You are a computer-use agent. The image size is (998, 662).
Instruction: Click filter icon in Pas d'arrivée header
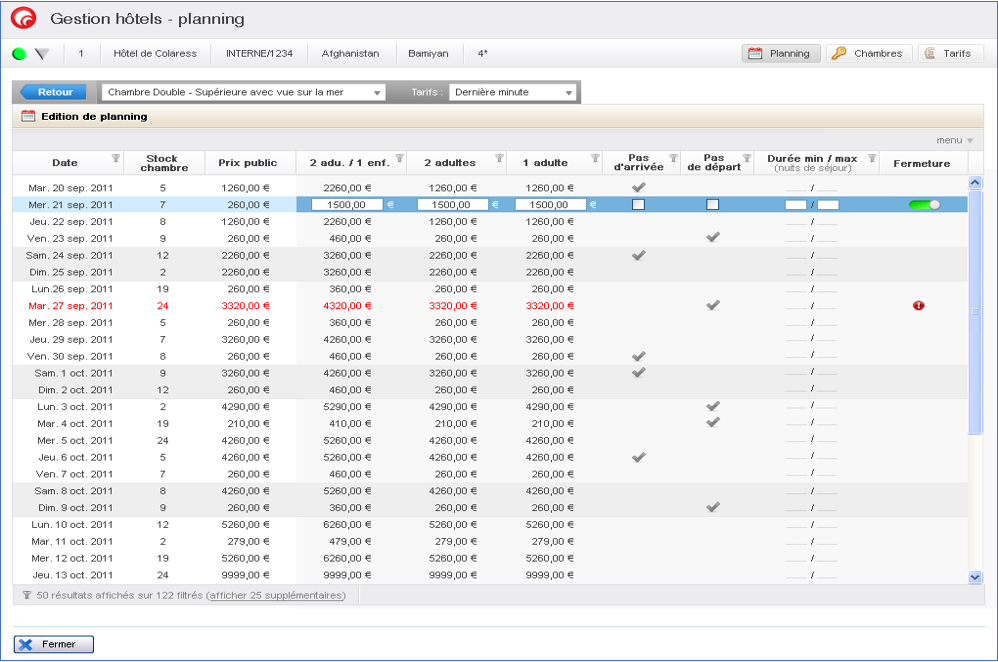(x=673, y=158)
